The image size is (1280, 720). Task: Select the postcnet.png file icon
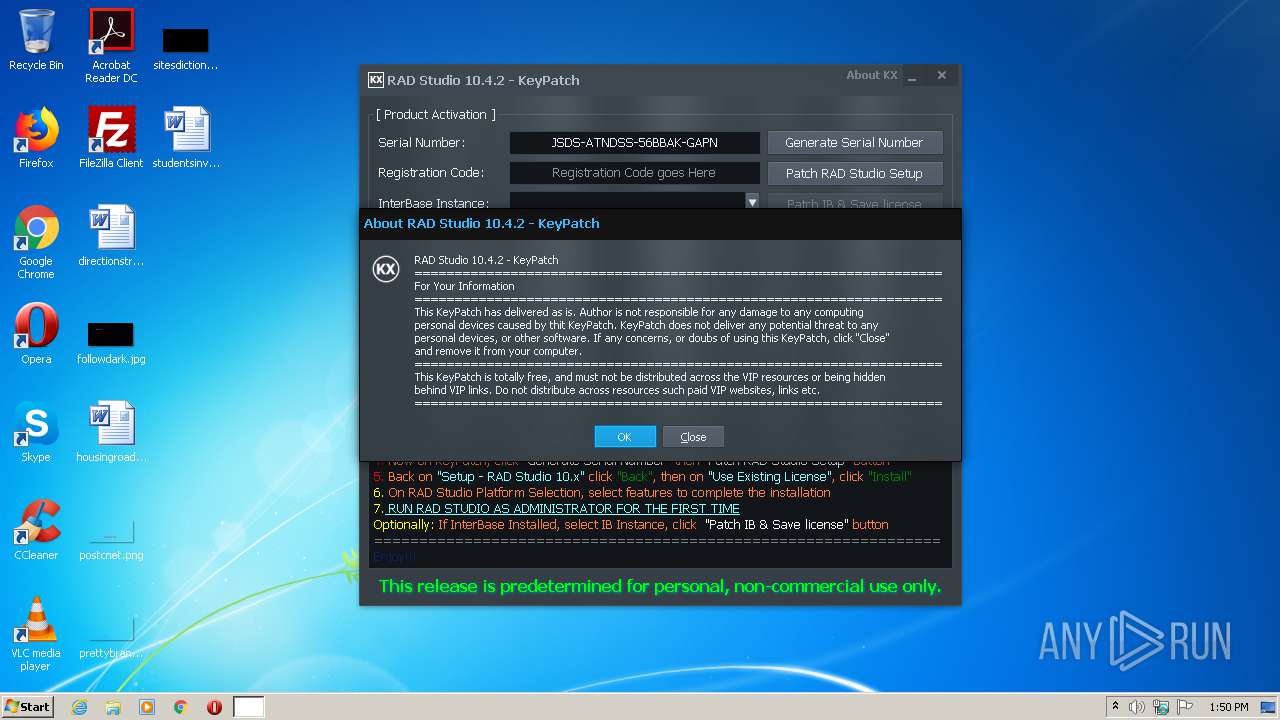pyautogui.click(x=111, y=540)
